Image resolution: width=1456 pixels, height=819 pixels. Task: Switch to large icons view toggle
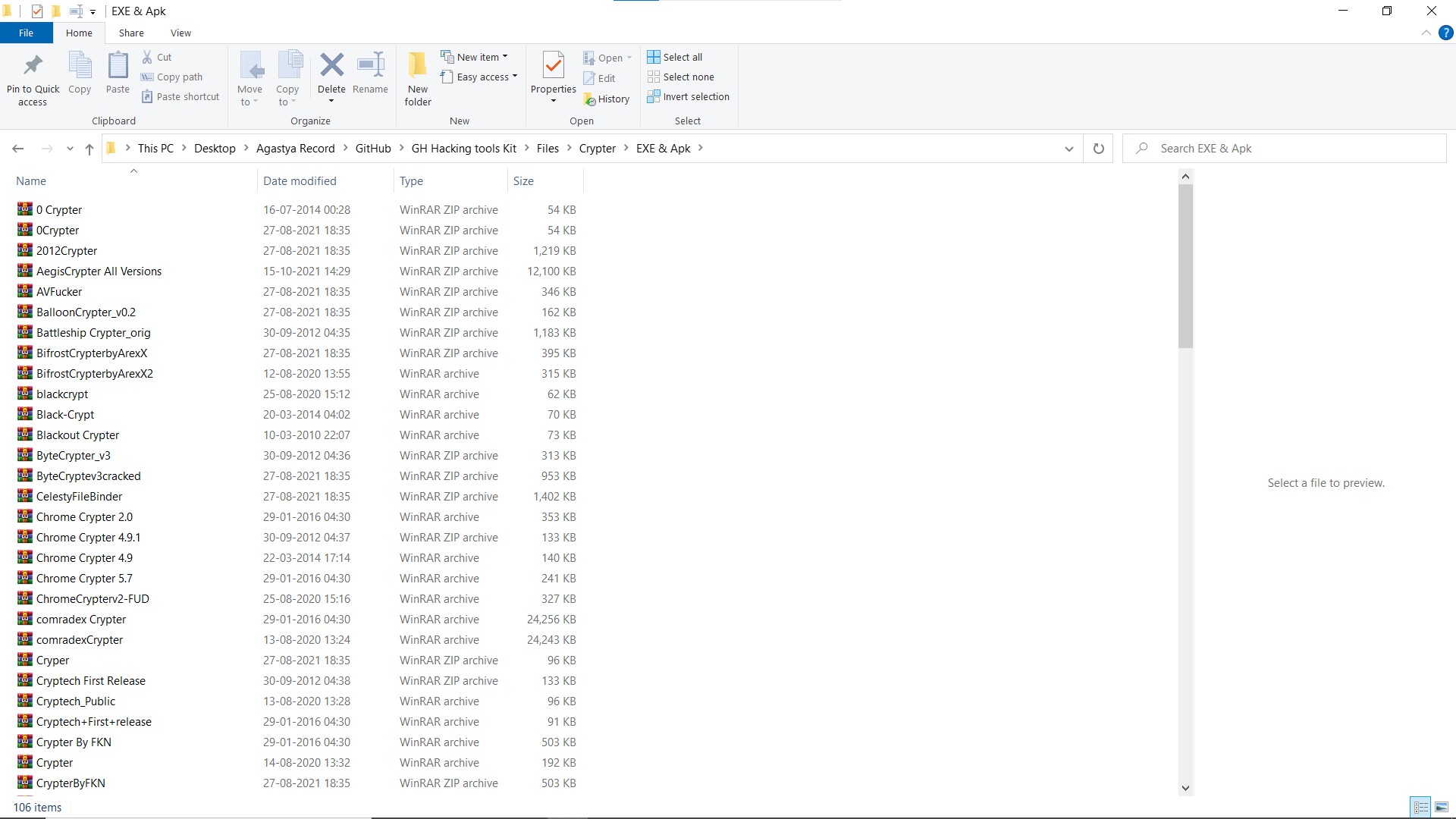click(1442, 807)
